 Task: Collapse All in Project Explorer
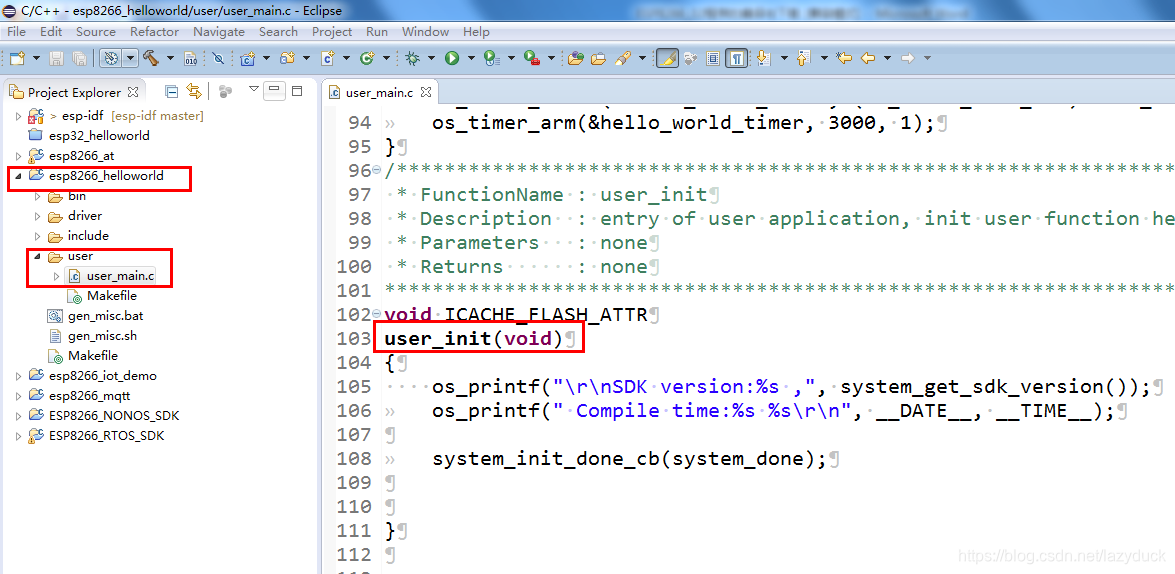(172, 91)
